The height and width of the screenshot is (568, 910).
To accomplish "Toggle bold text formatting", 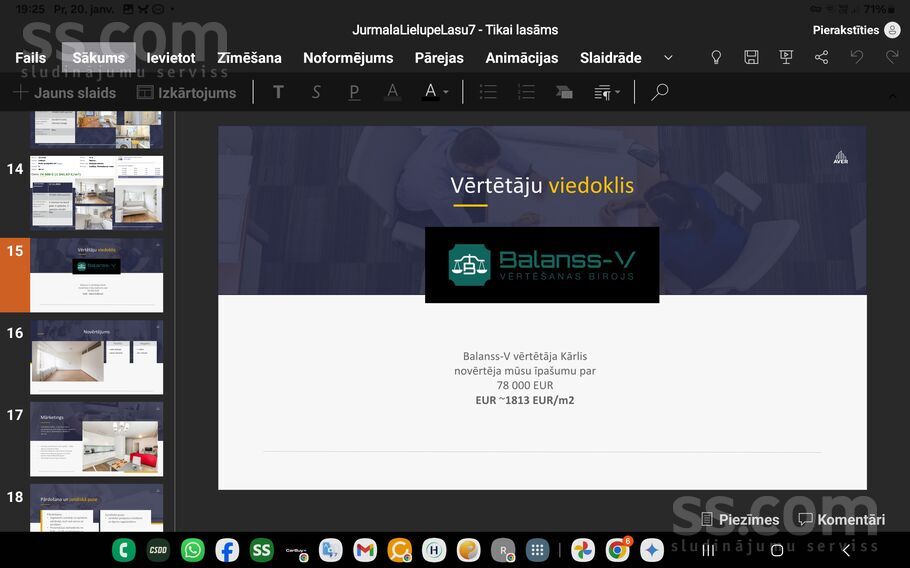I will tap(278, 92).
